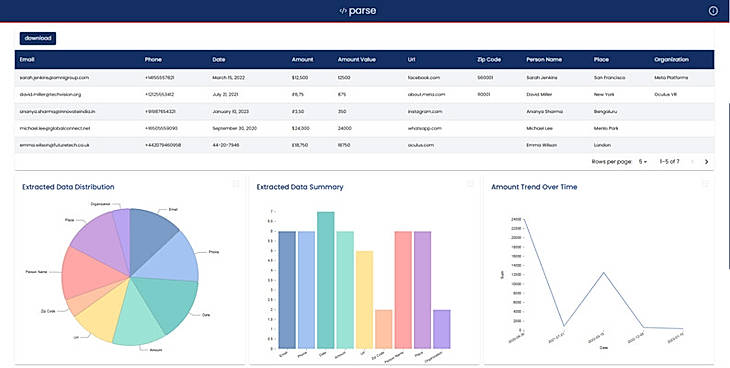Screen dimensions: 730x368
Task: Click the previous table page arrow
Action: 692,162
